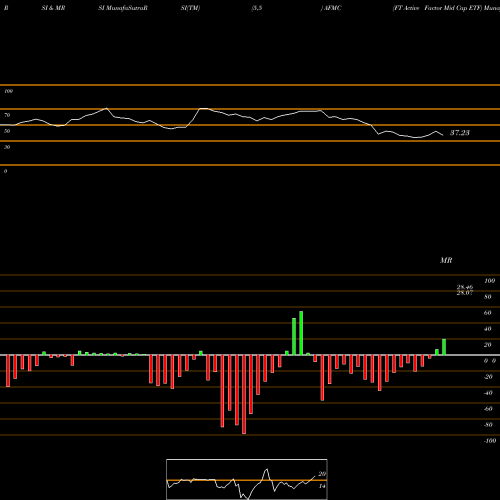Select the 28.07 value in MR panel
The height and width of the screenshot is (500, 500).
[465, 293]
